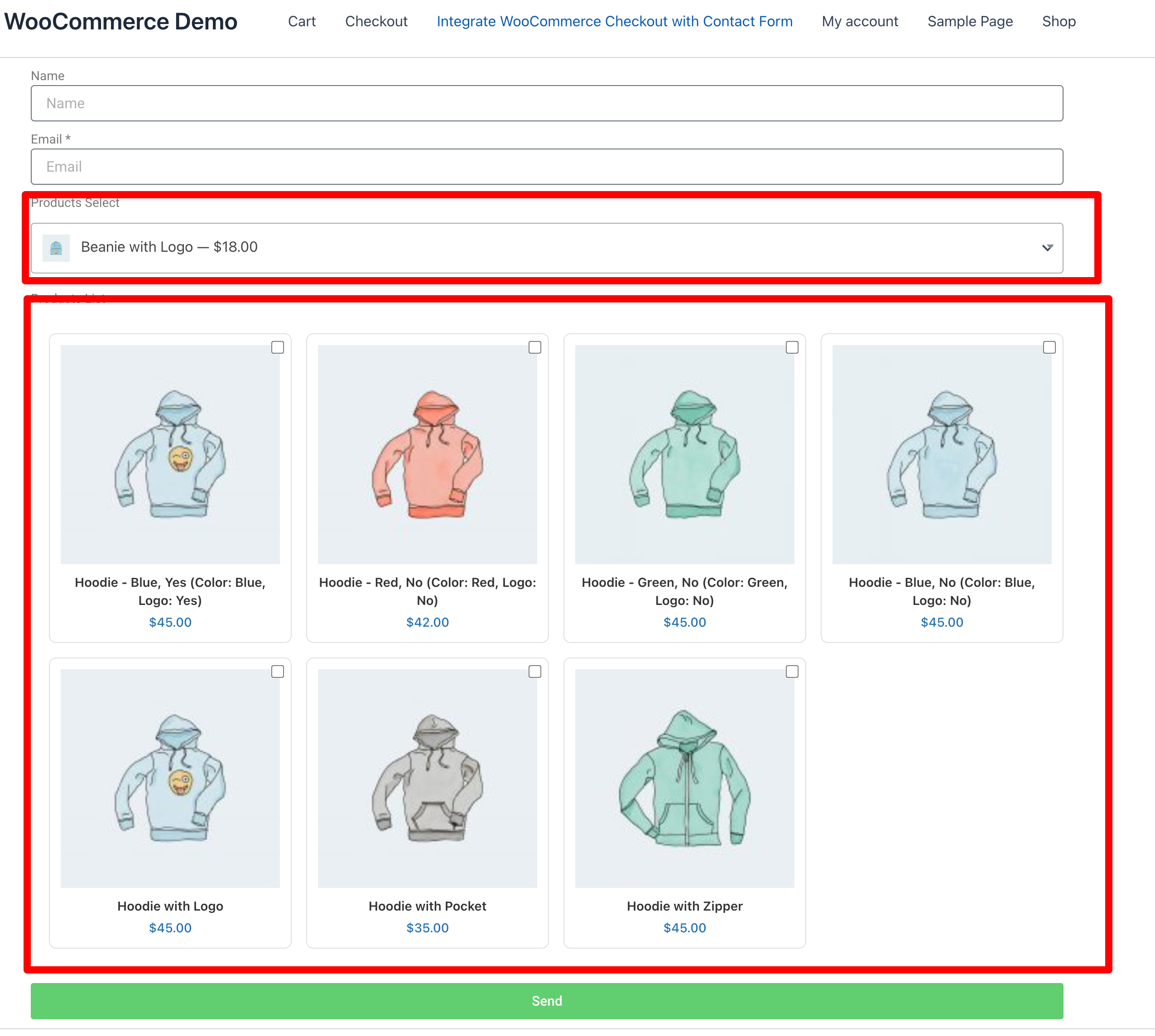Navigate to Sample Page
Image resolution: width=1155 pixels, height=1036 pixels.
pyautogui.click(x=971, y=22)
